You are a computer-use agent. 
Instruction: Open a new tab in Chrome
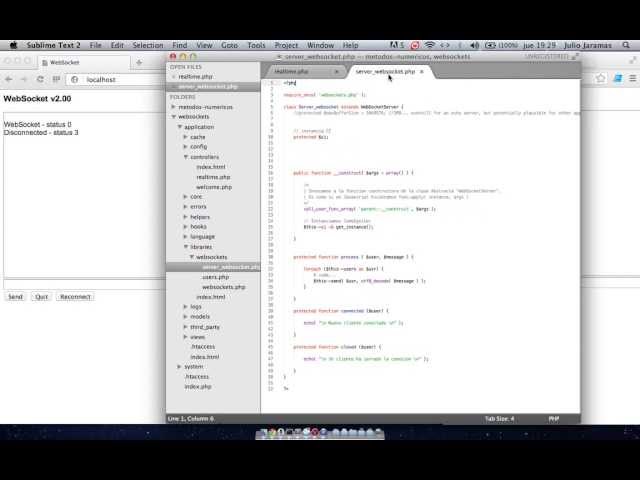[139, 62]
